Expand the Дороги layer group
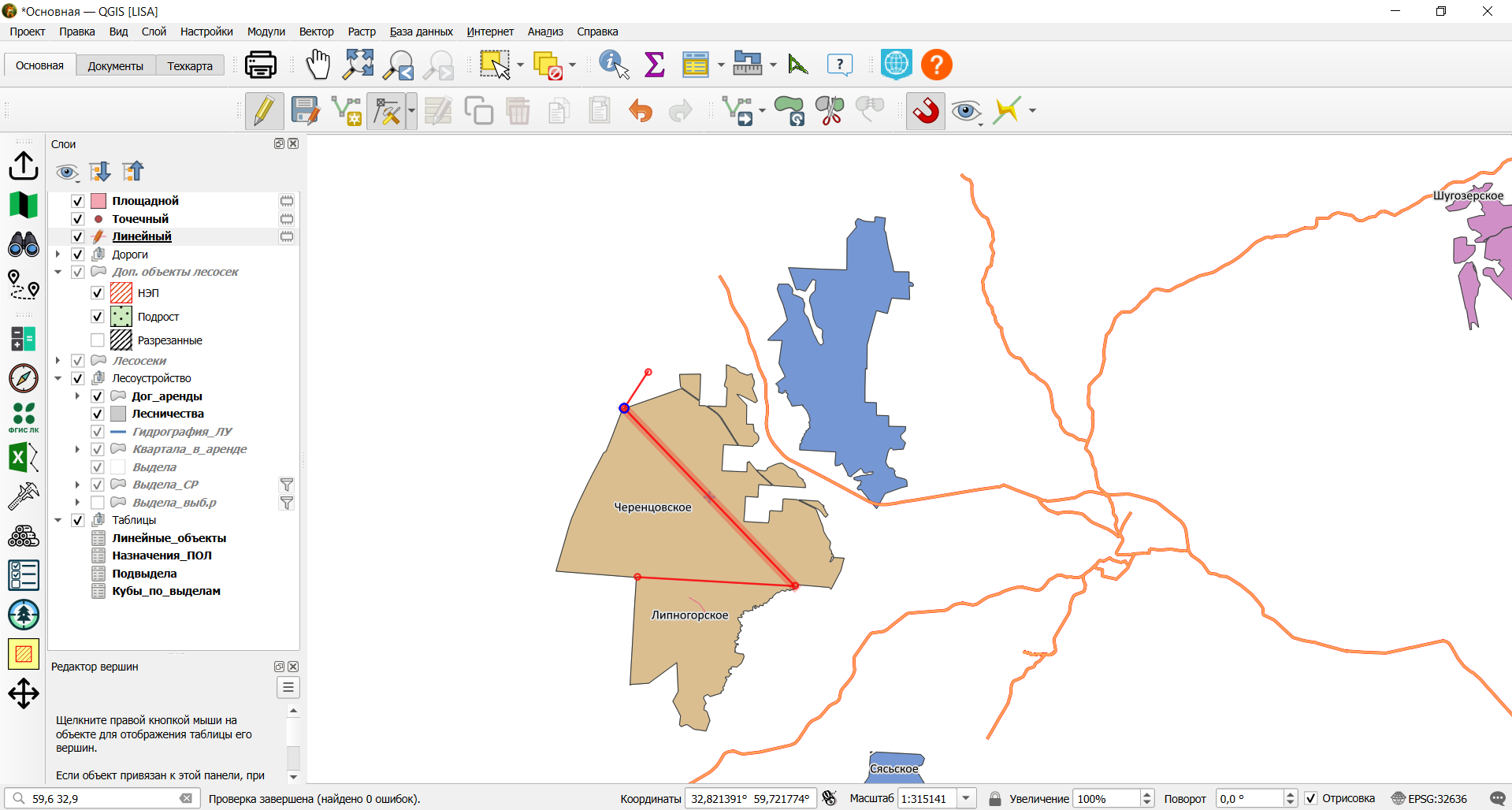Viewport: 1512px width, 810px height. [58, 255]
